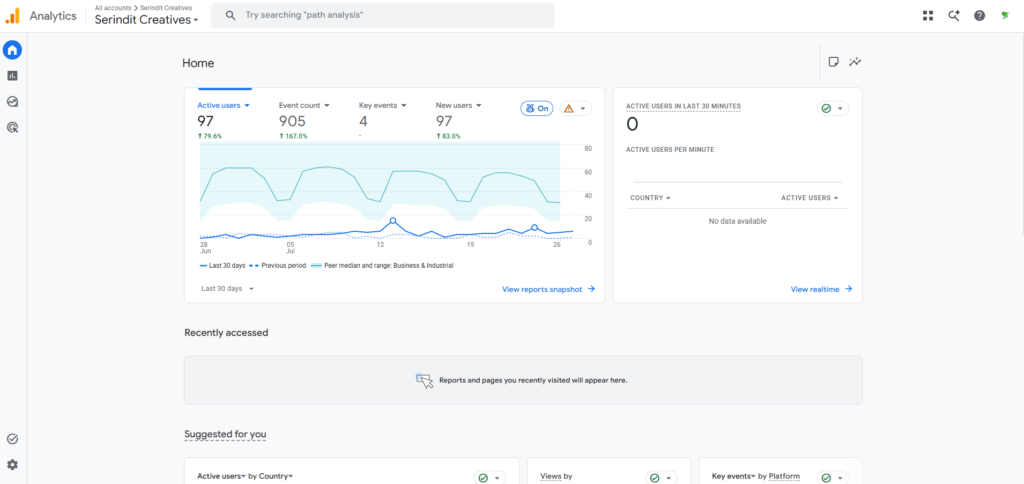Open the Explore icon in sidebar
Screen dimensions: 1024x484
pos(12,102)
